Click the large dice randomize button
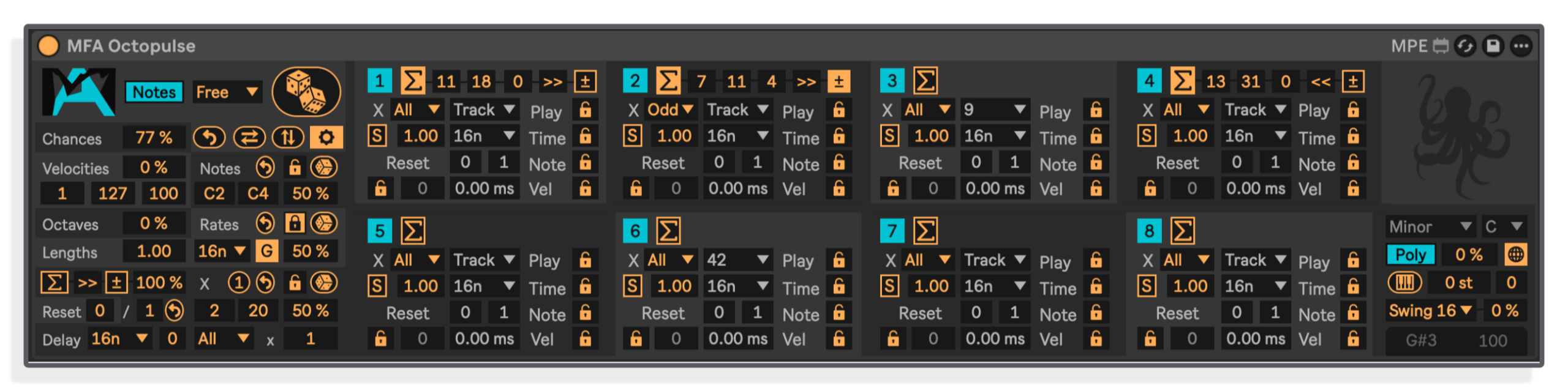1568x391 pixels. click(306, 92)
